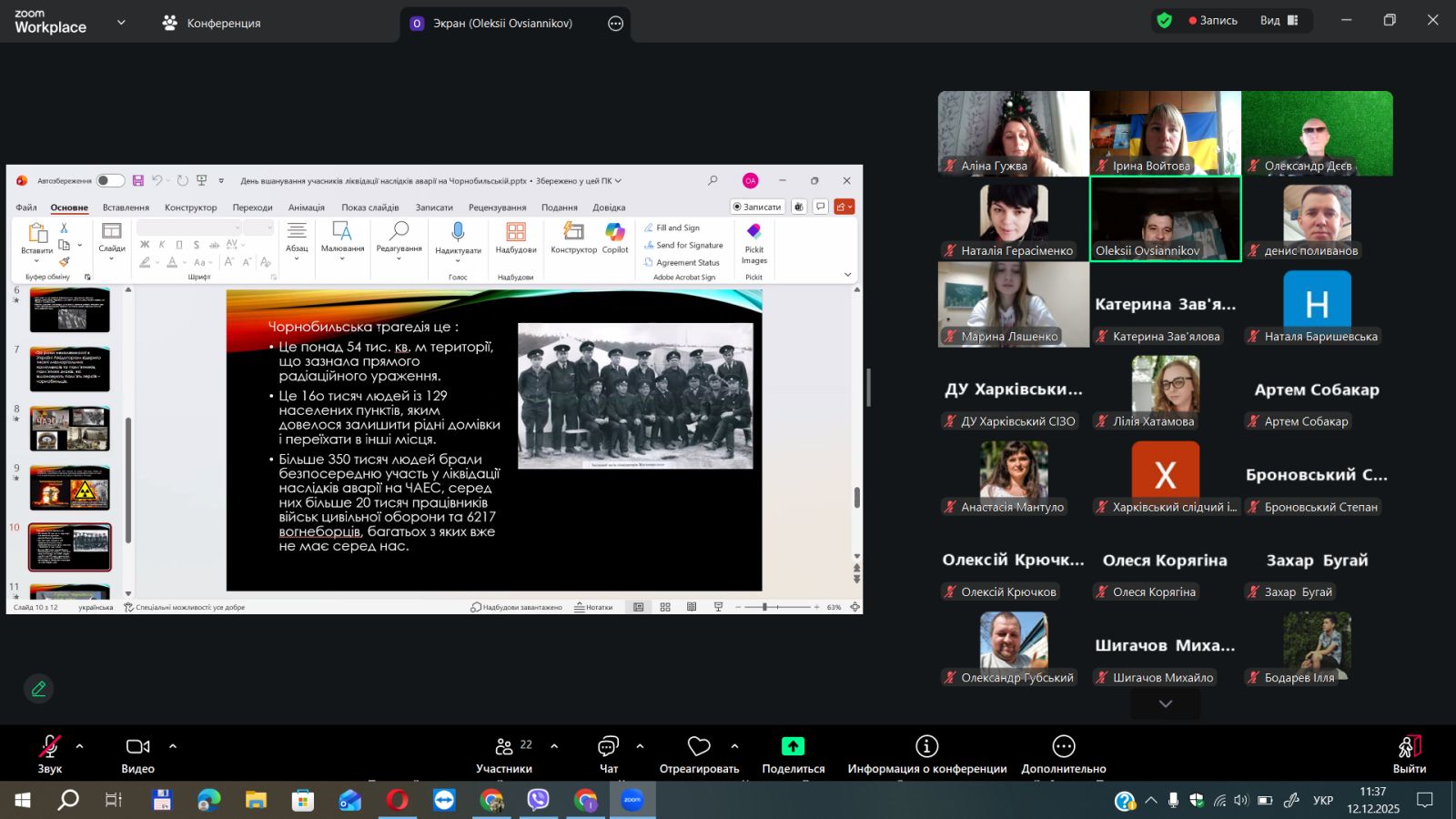Viewport: 1456px width, 819px height.
Task: Click the React heart icon
Action: pos(699,747)
